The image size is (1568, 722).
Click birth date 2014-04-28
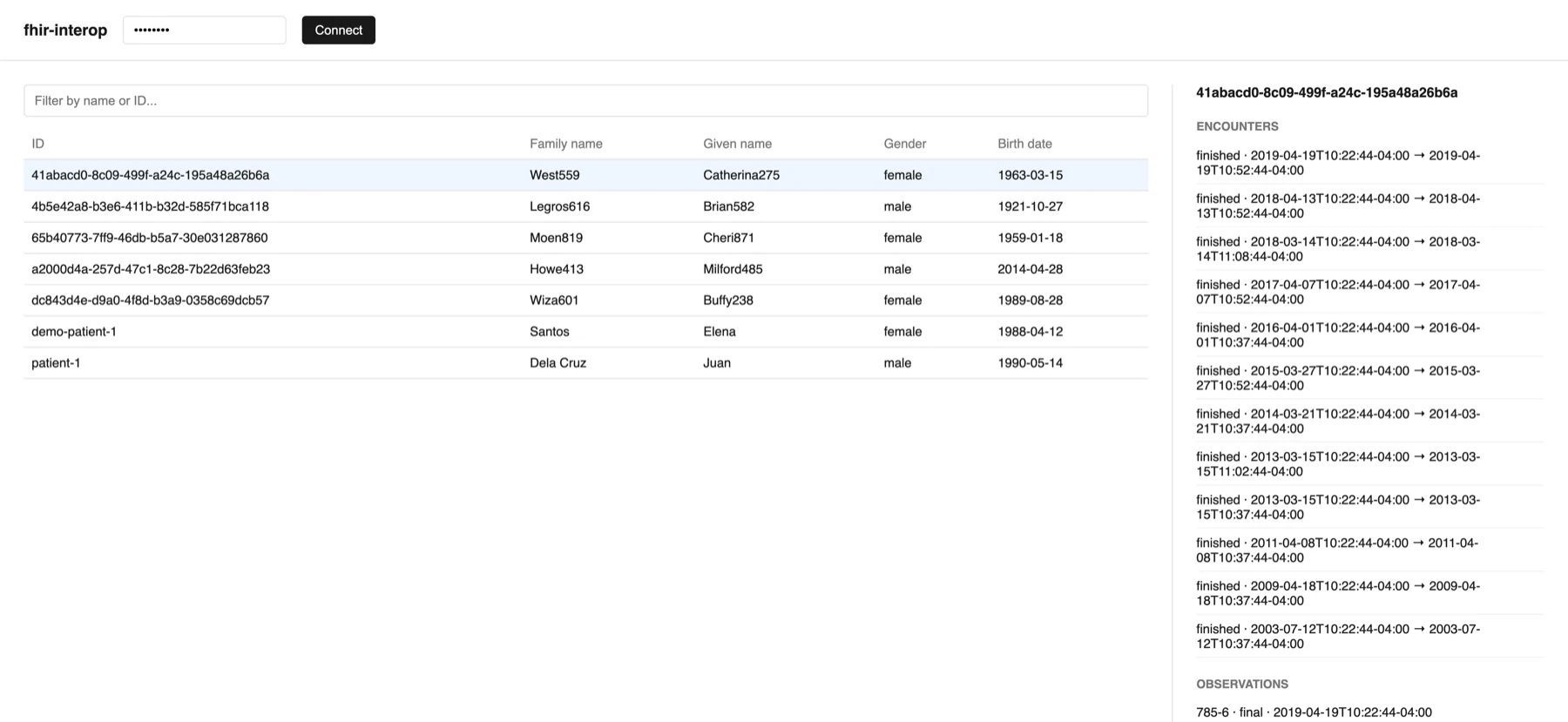coord(1031,269)
